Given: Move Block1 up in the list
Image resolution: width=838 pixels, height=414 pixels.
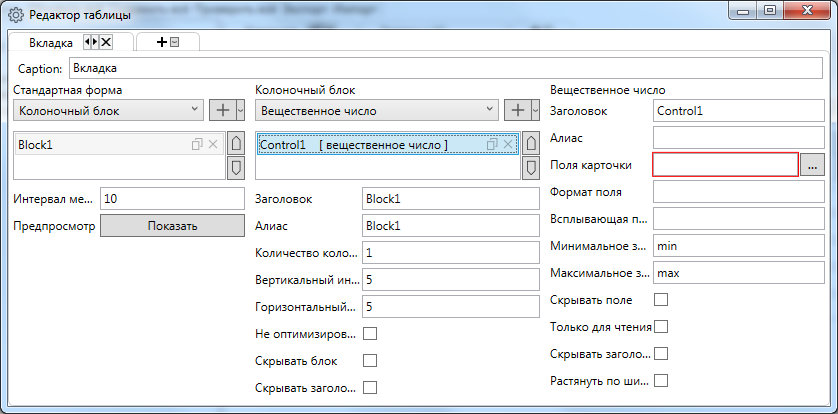Looking at the screenshot, I should pos(236,145).
